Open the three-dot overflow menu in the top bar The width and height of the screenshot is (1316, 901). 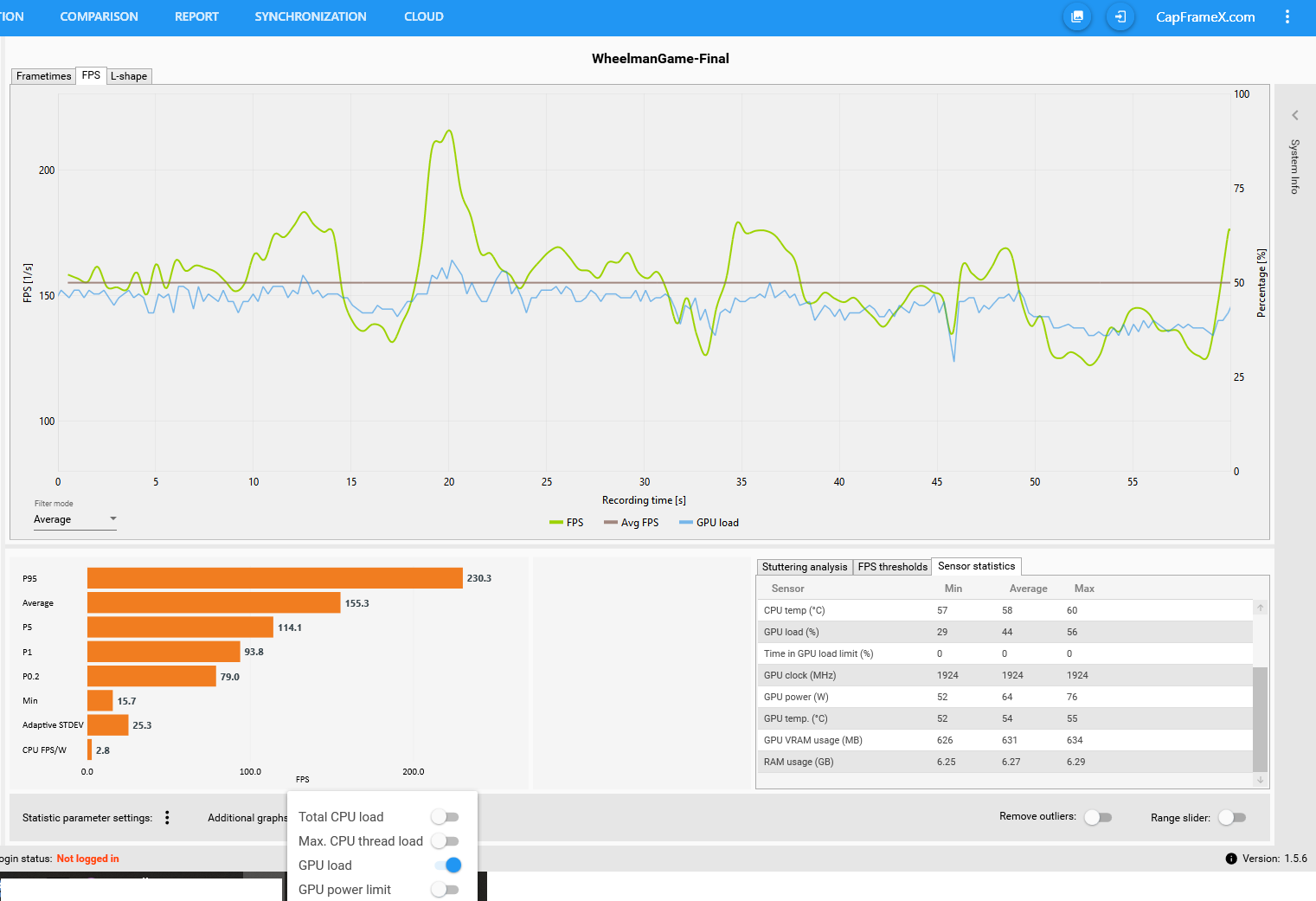(1287, 16)
